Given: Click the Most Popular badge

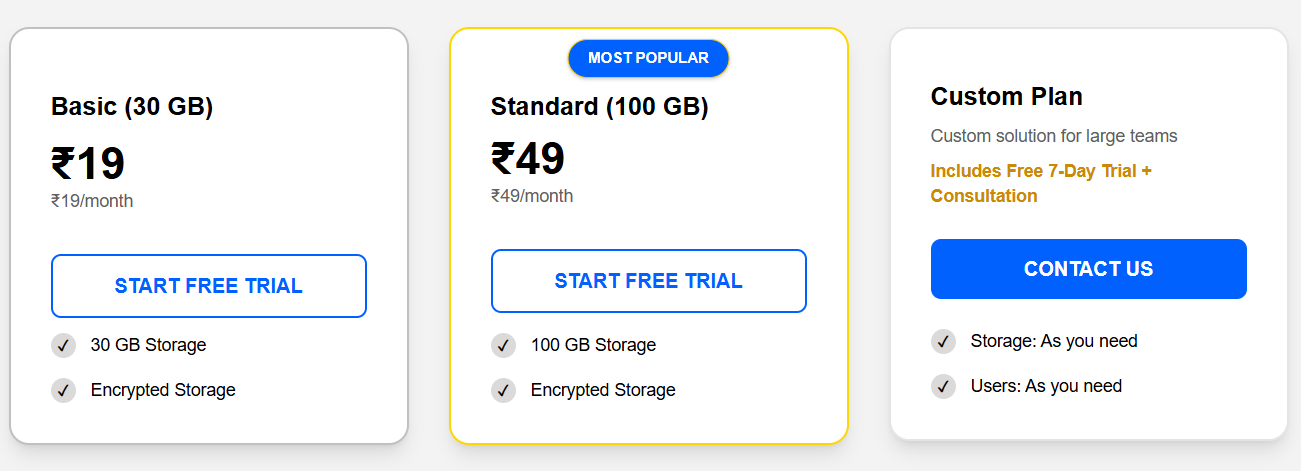Looking at the screenshot, I should coord(648,58).
